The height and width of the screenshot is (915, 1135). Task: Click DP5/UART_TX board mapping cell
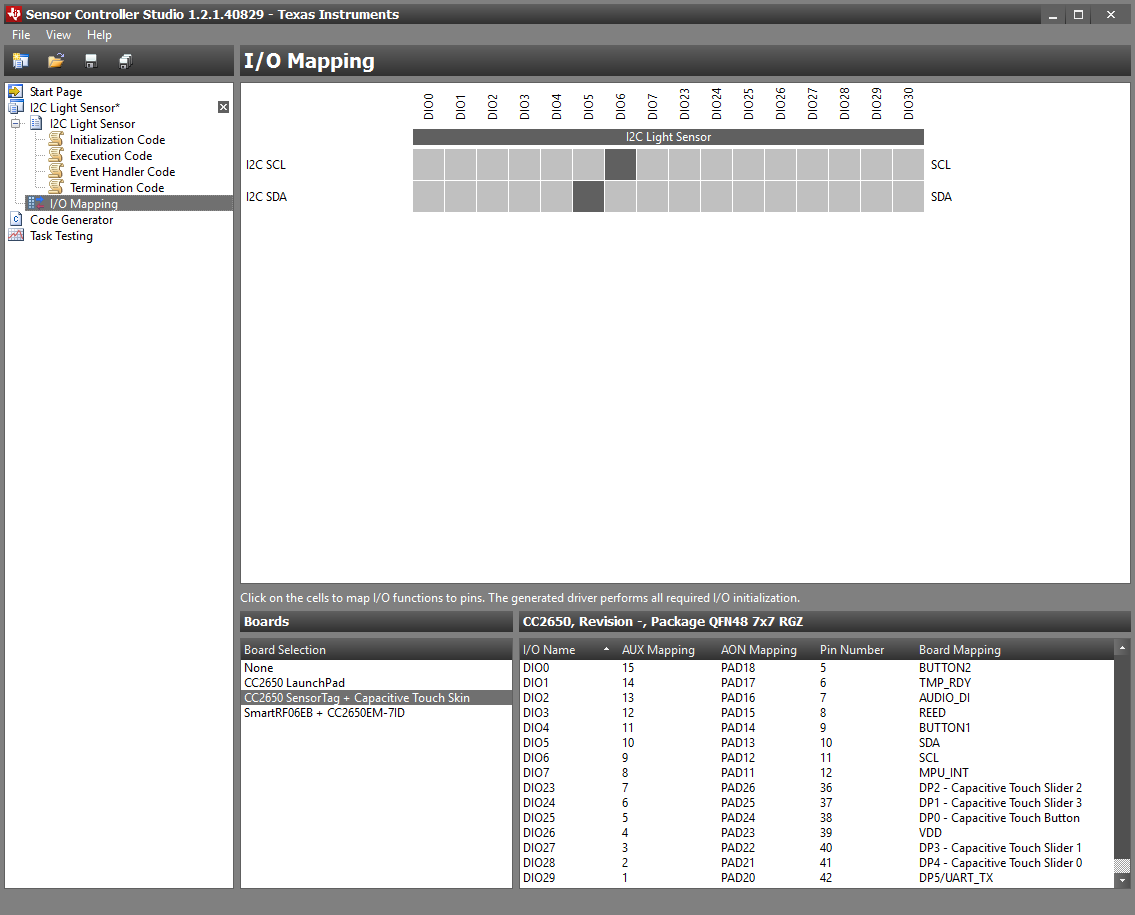click(955, 877)
